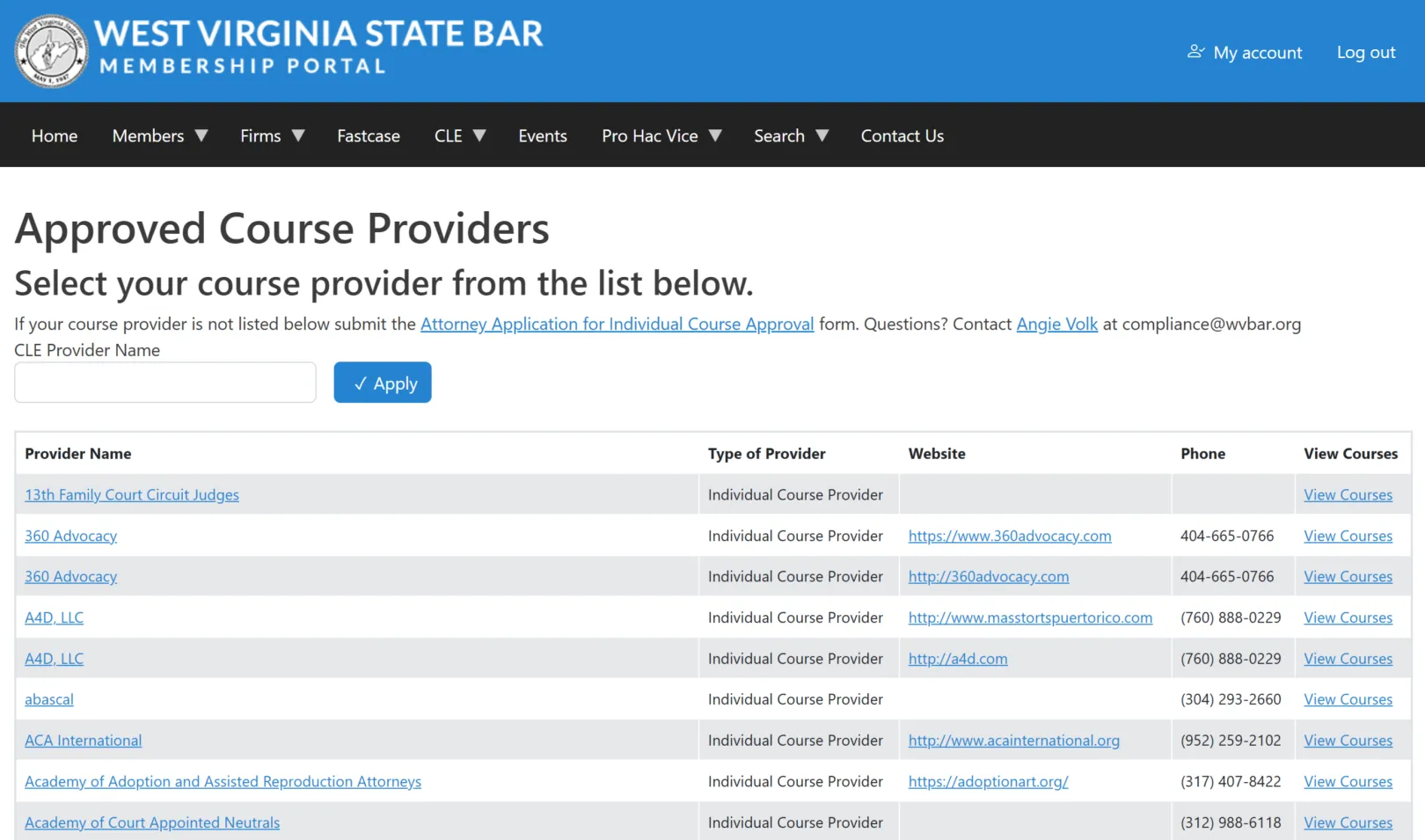Open Contact Us page
This screenshot has height=840, width=1425.
(x=902, y=135)
